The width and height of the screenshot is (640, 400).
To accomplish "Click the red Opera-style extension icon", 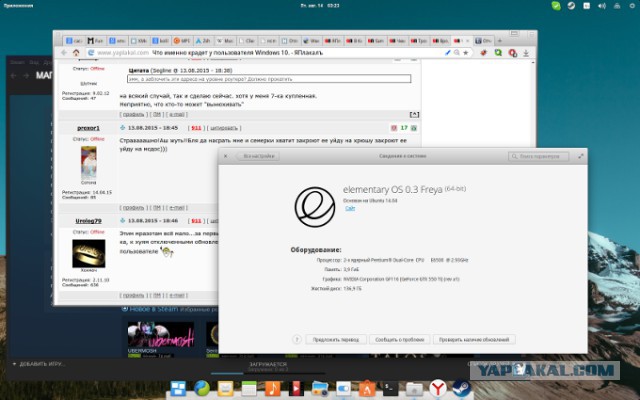I will (x=512, y=53).
